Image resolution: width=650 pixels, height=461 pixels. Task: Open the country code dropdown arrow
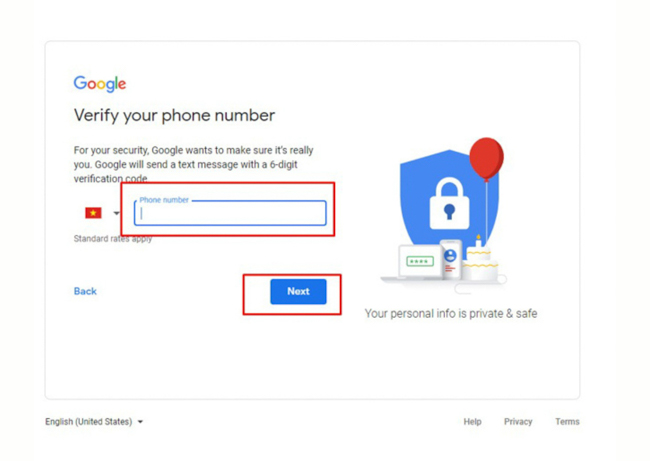[x=116, y=213]
